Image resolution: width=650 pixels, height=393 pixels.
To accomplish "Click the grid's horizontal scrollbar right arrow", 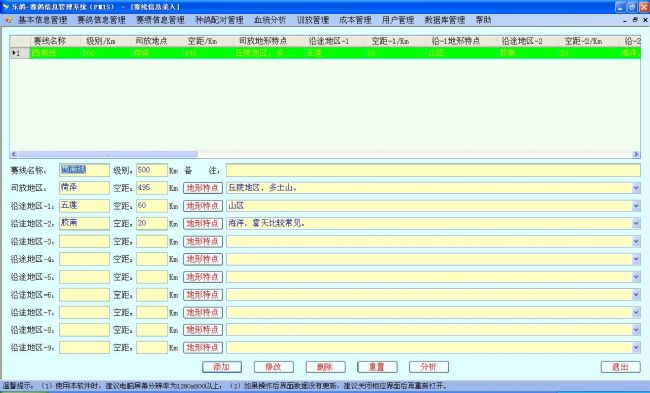I will 636,154.
